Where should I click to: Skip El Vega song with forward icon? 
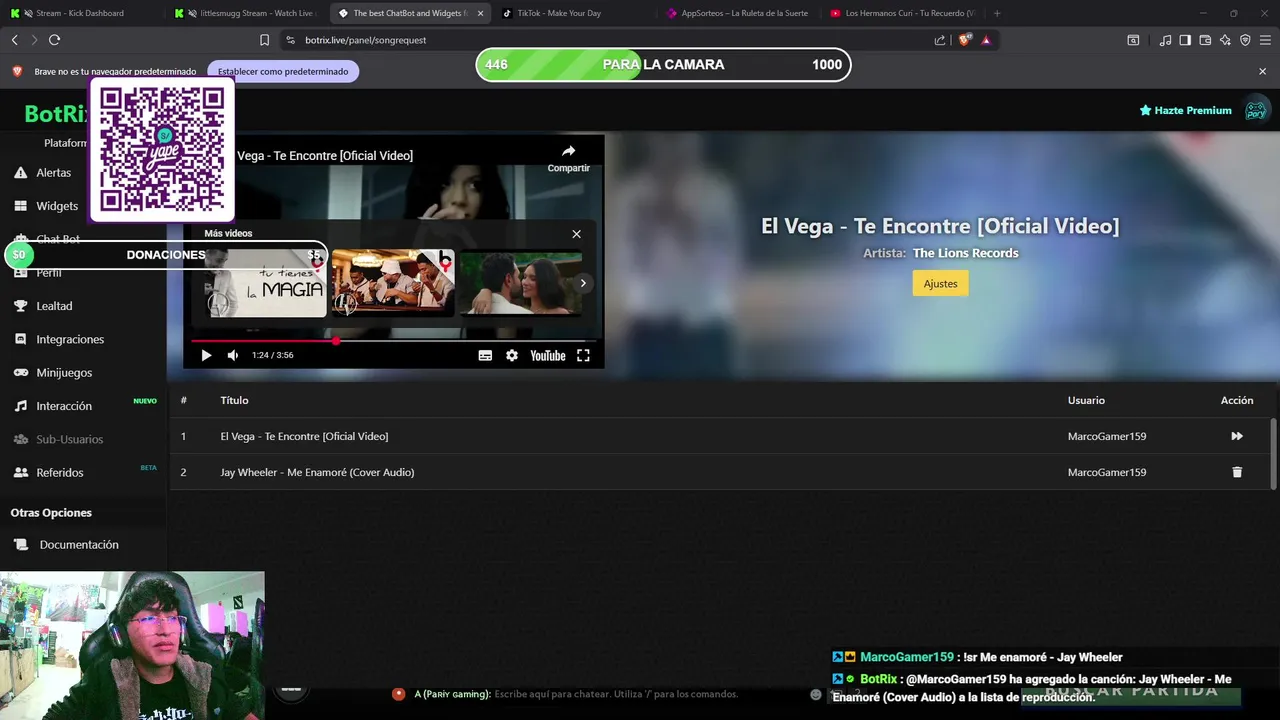click(1237, 436)
